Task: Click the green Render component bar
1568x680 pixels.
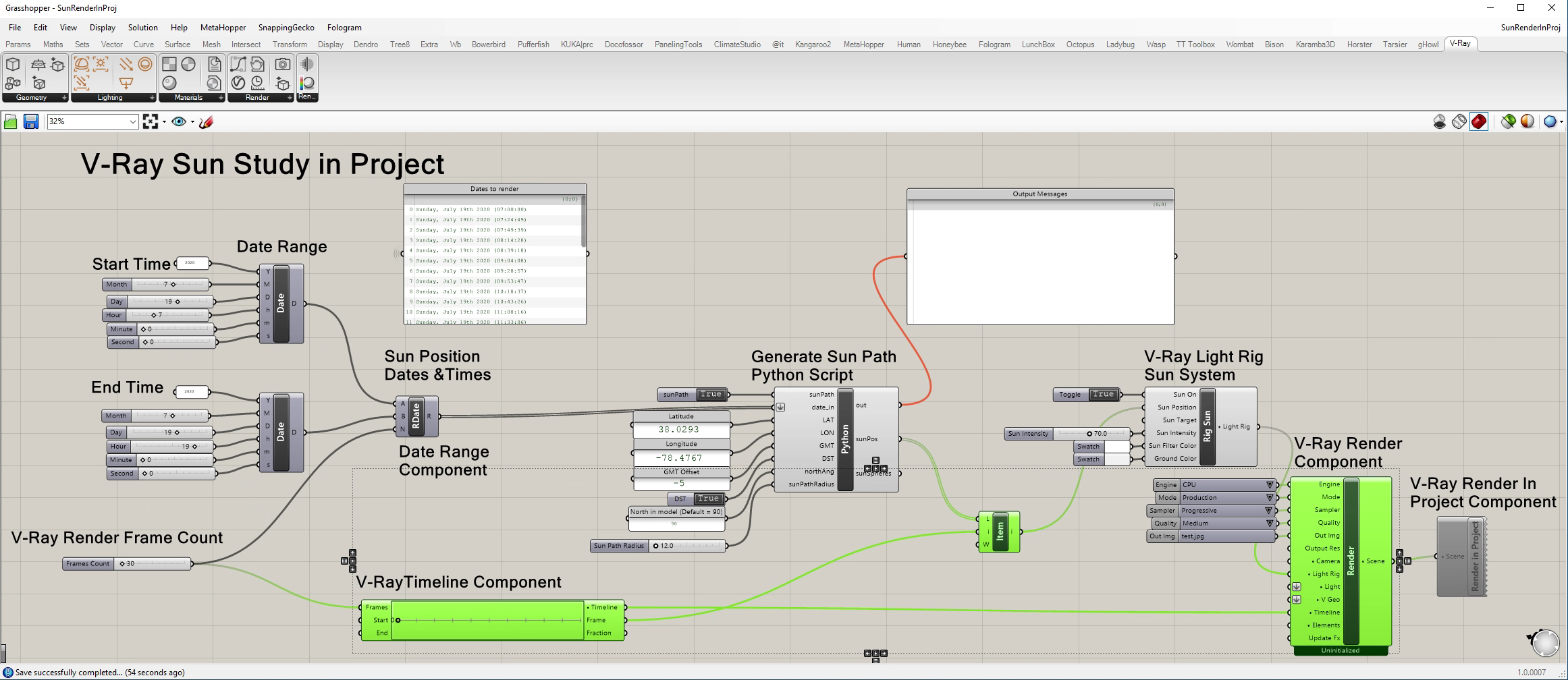Action: (1351, 561)
